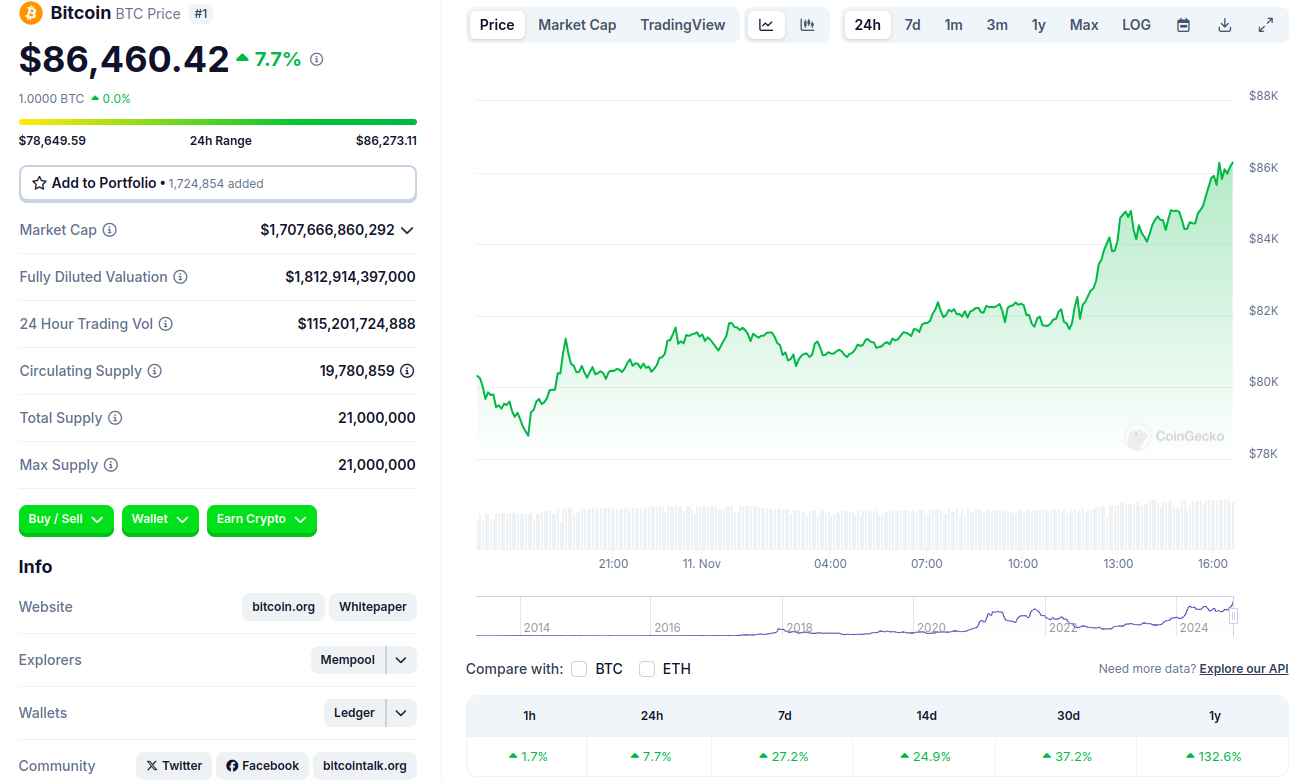
Task: Click the star icon in Add to Portfolio
Action: (40, 183)
